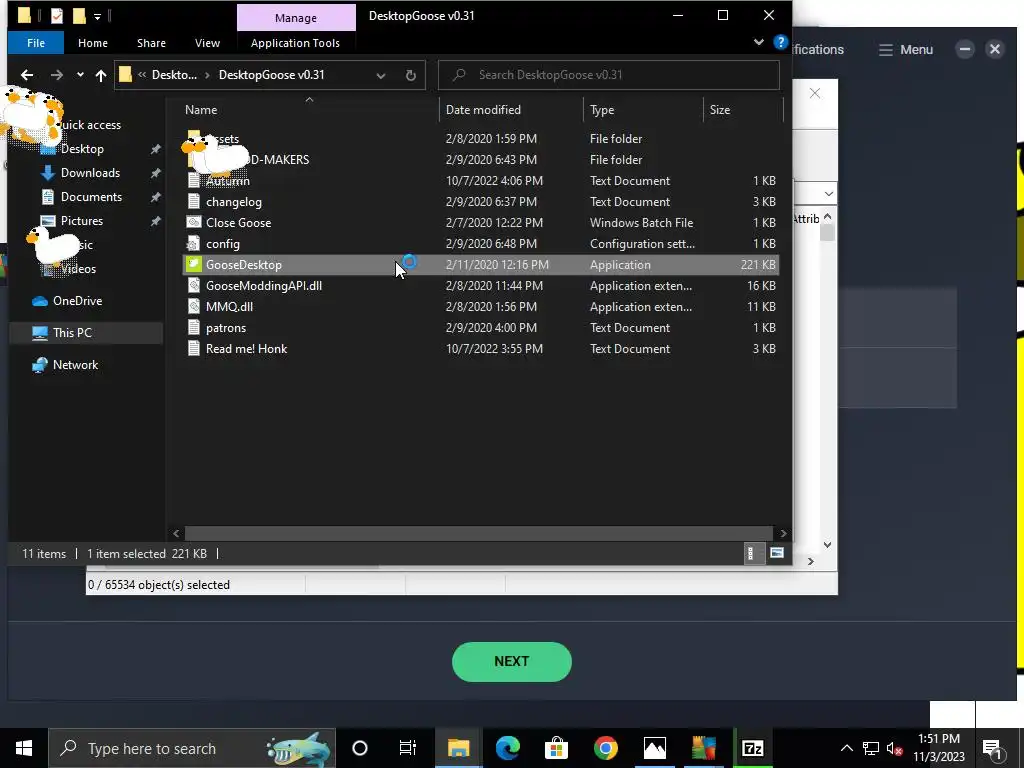1024x768 pixels.
Task: Open Photos app from taskbar
Action: click(x=654, y=748)
